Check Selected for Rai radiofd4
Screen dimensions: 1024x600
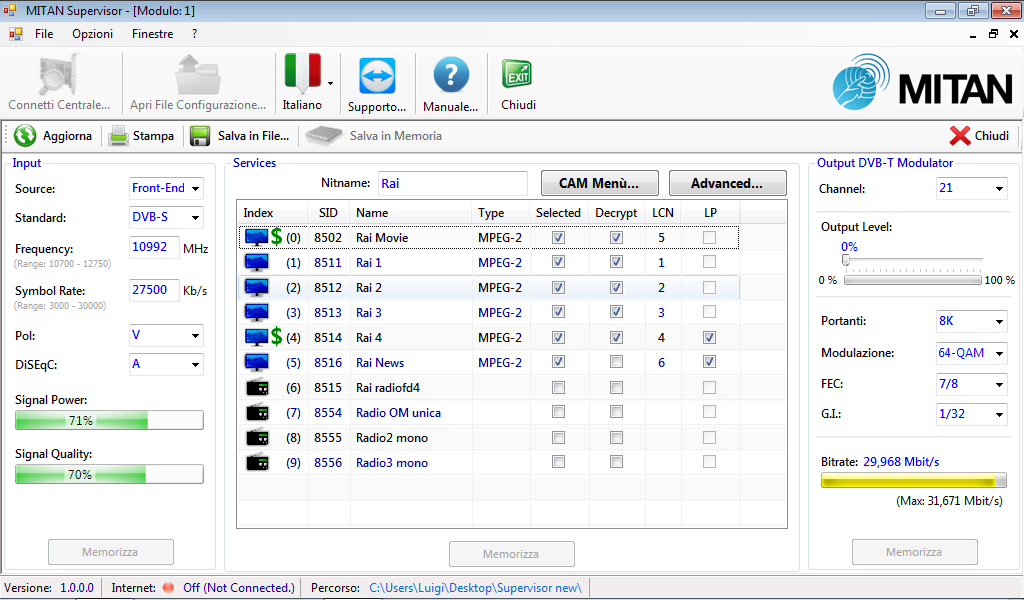(x=558, y=388)
